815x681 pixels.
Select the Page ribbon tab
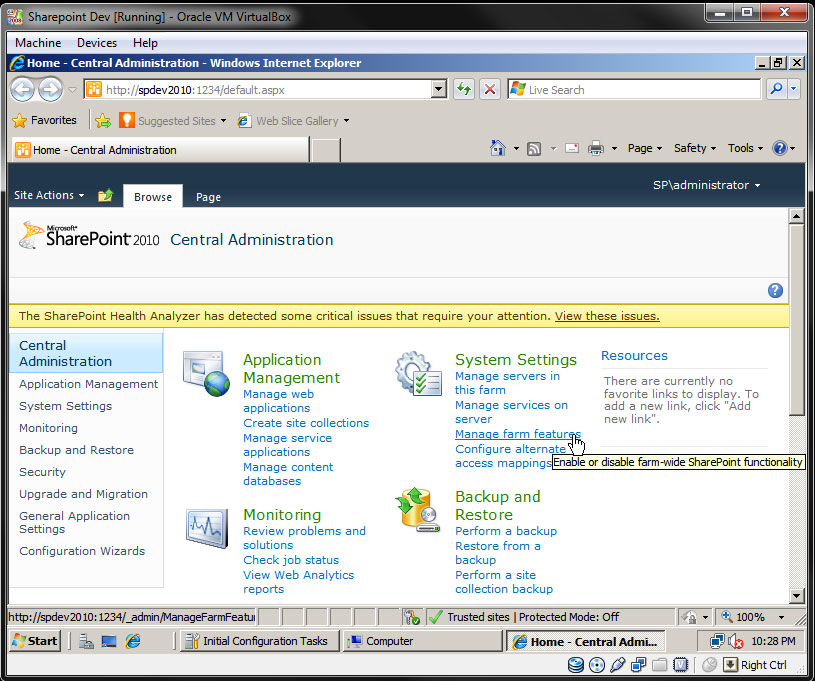tap(208, 197)
